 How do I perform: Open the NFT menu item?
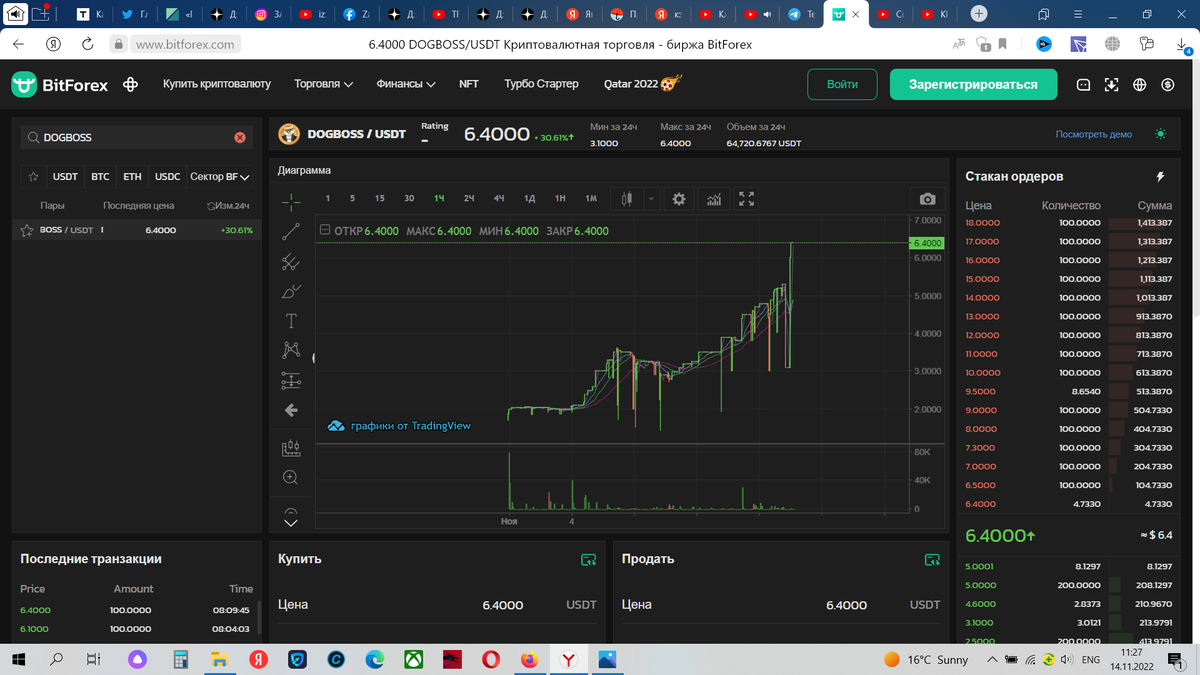point(469,85)
